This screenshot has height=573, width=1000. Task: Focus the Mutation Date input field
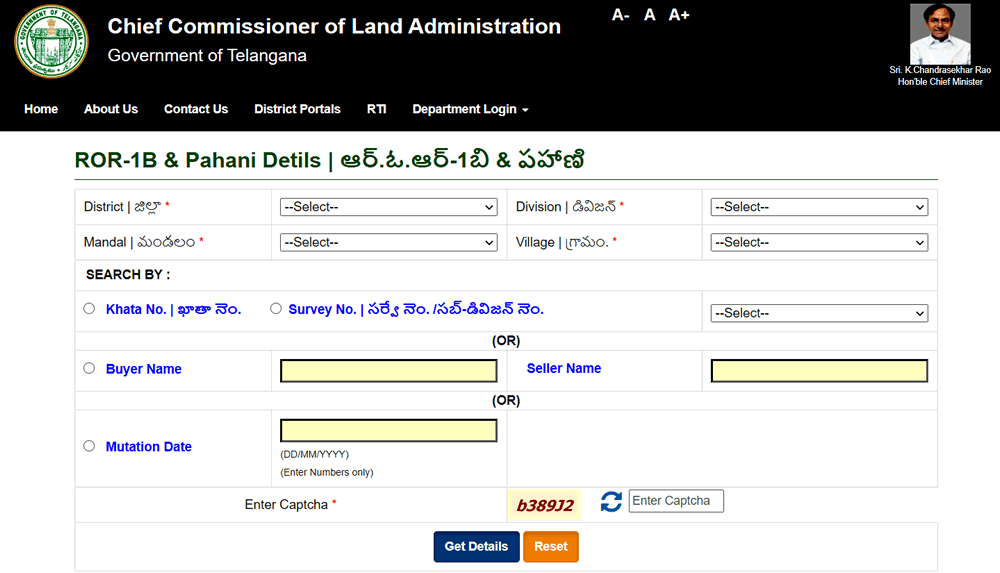pos(388,431)
